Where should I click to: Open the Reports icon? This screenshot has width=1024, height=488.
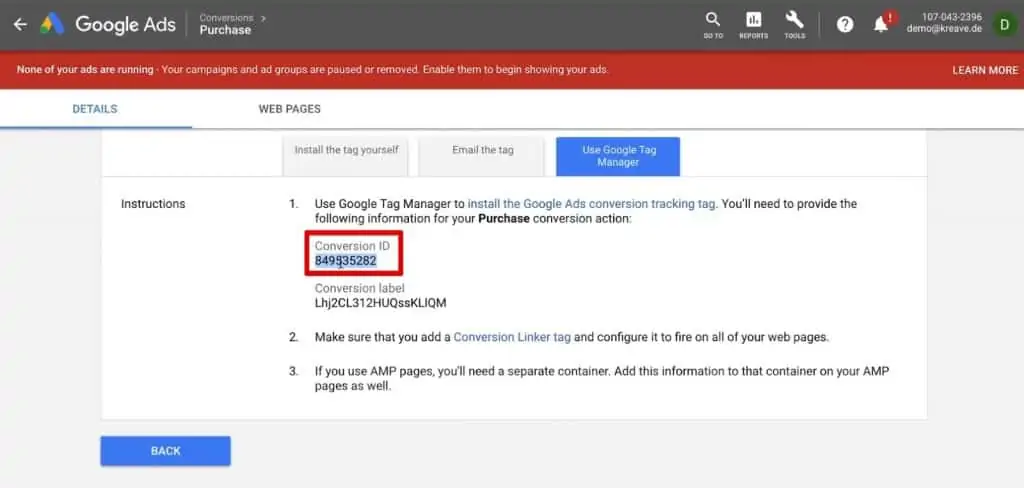tap(754, 25)
